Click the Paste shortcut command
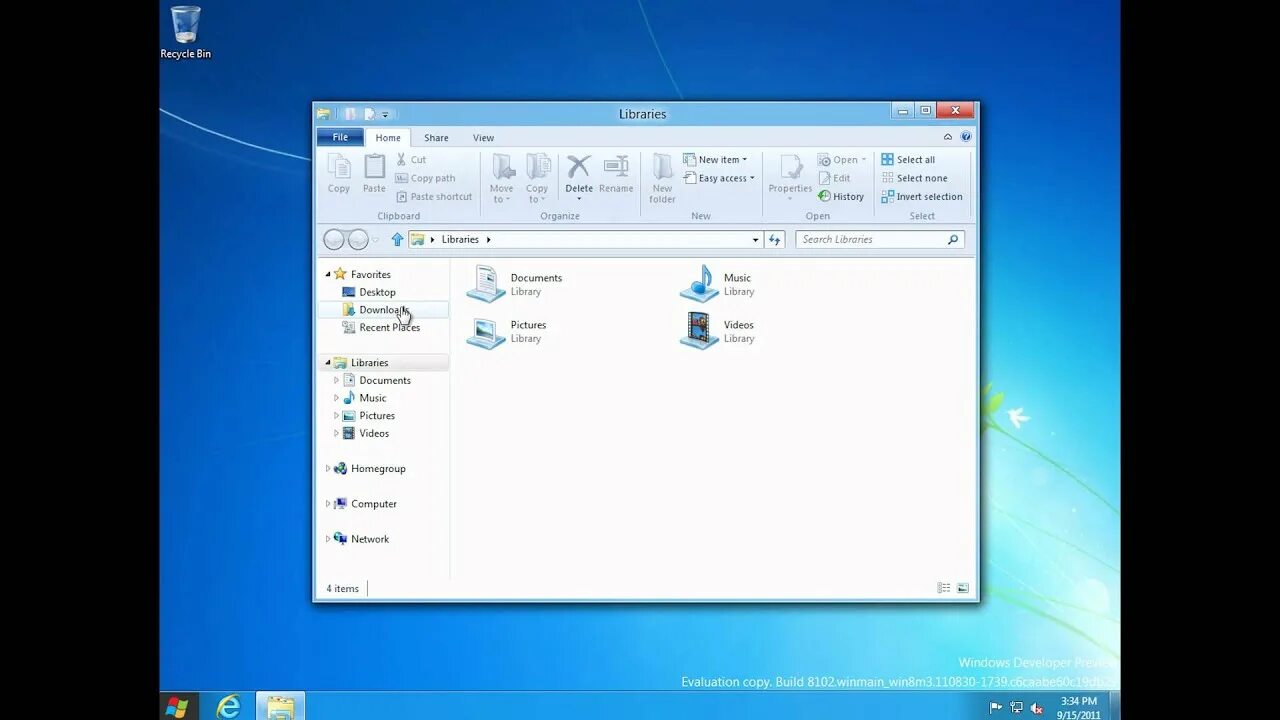The height and width of the screenshot is (720, 1280). 434,197
